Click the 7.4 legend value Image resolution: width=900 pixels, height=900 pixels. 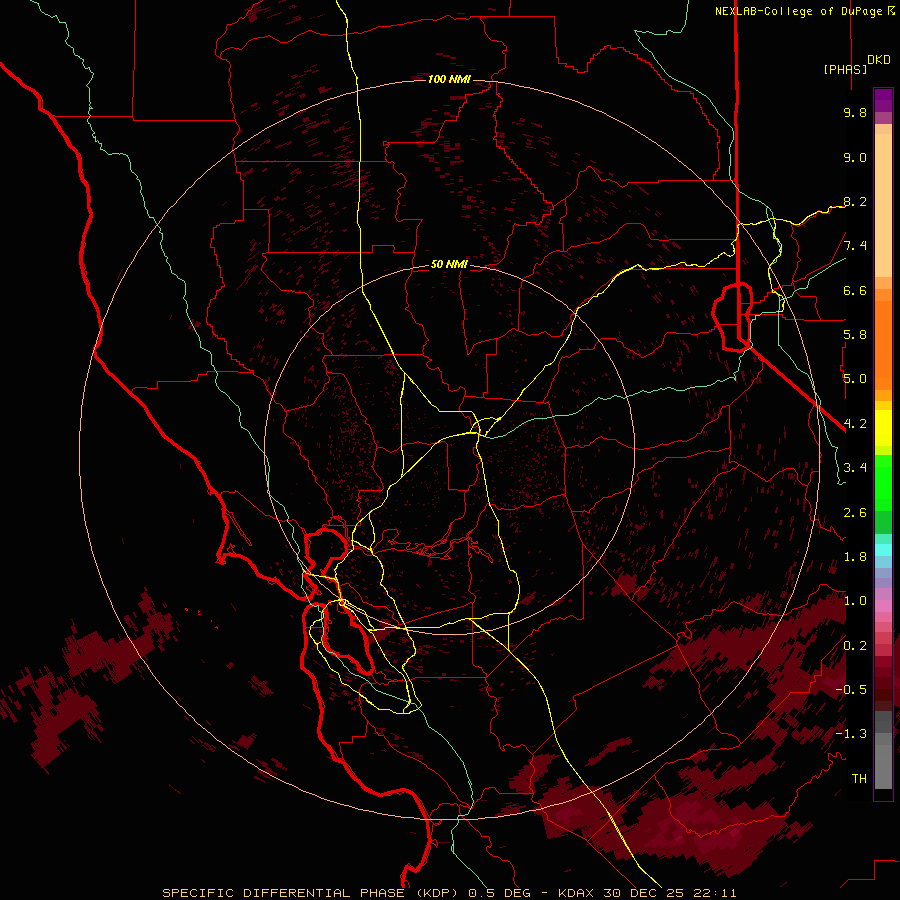click(x=855, y=246)
